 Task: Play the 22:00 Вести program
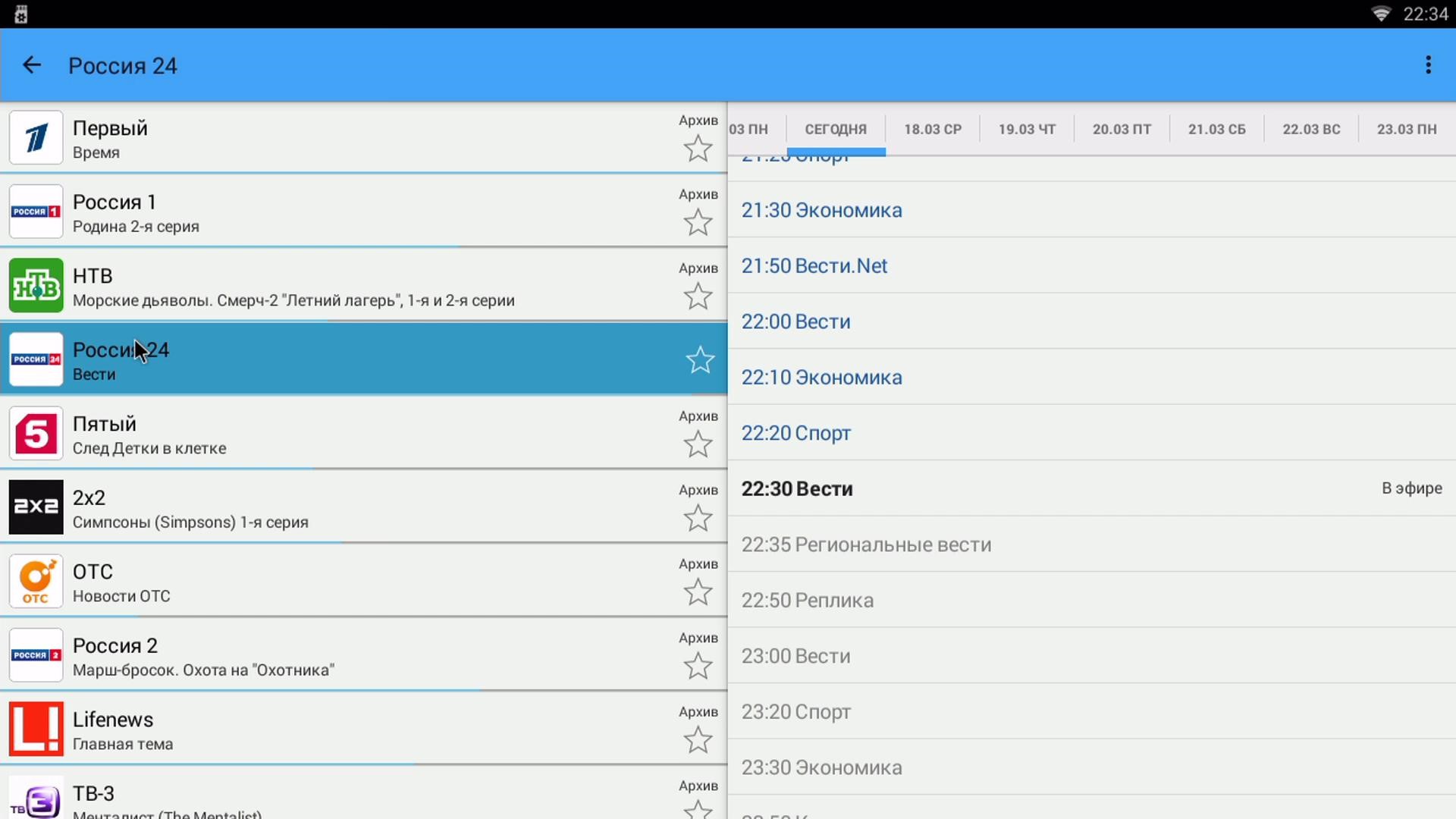[x=1091, y=322]
